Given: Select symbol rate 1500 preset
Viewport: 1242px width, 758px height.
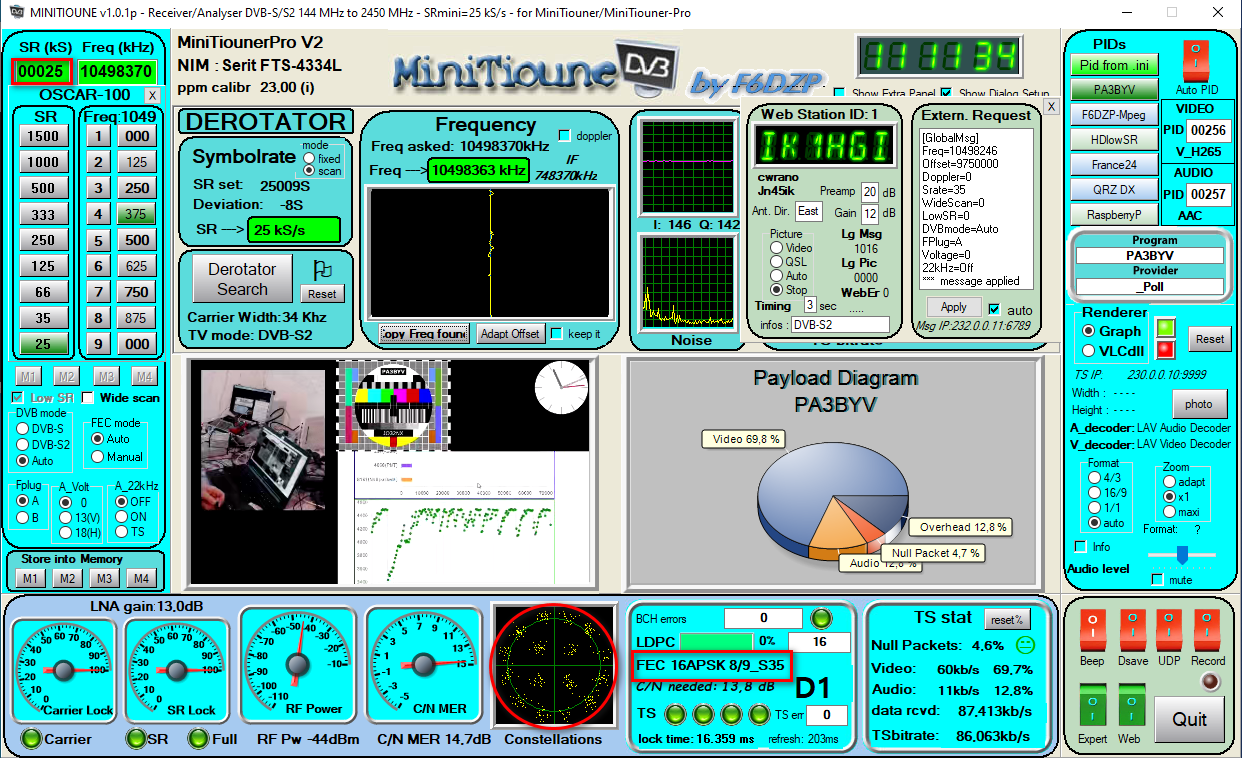Looking at the screenshot, I should tap(43, 136).
